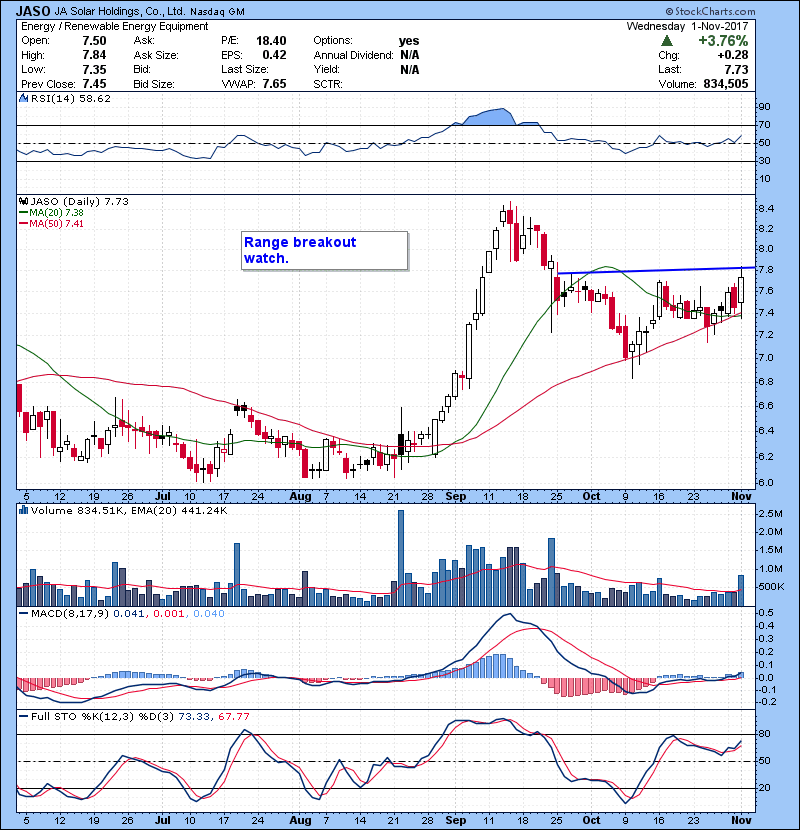
Task: Click the bold JASO ticker symbol in header
Action: tap(33, 11)
